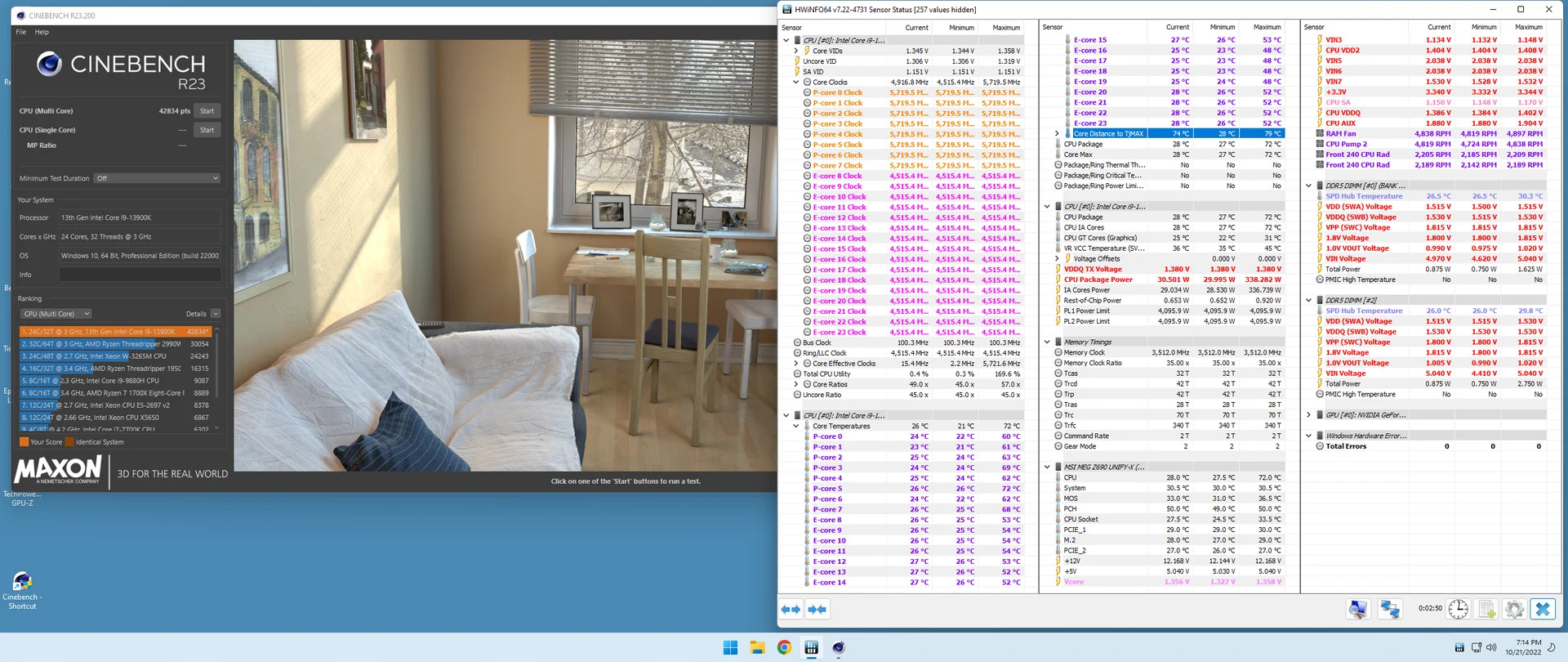Open File Explorer from the taskbar

757,647
